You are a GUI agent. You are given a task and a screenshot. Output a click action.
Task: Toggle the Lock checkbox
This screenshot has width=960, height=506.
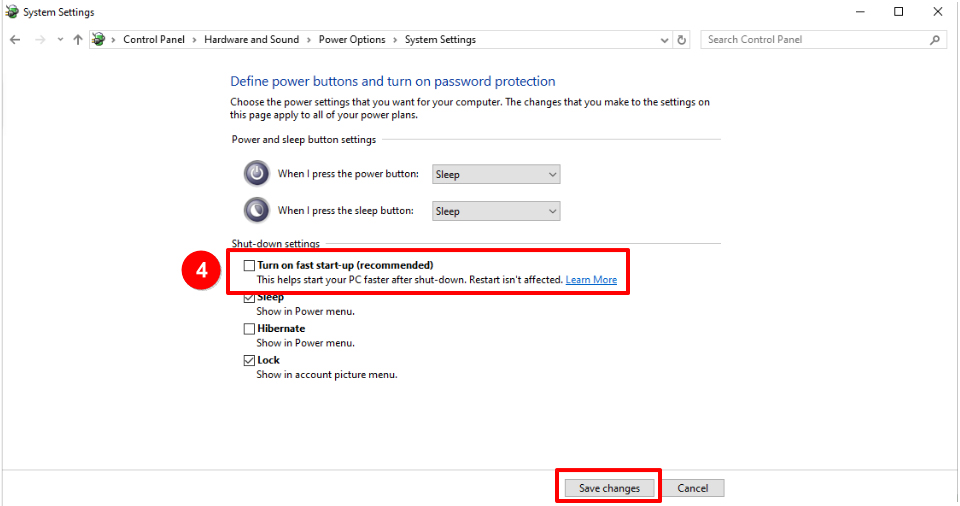coord(249,360)
